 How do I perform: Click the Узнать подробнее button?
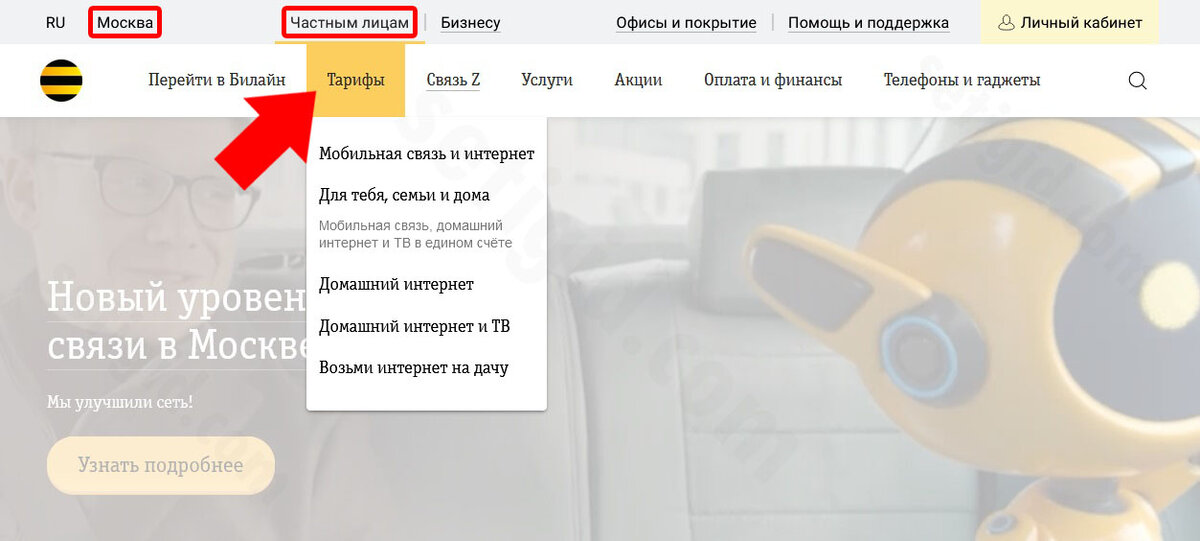tap(161, 465)
